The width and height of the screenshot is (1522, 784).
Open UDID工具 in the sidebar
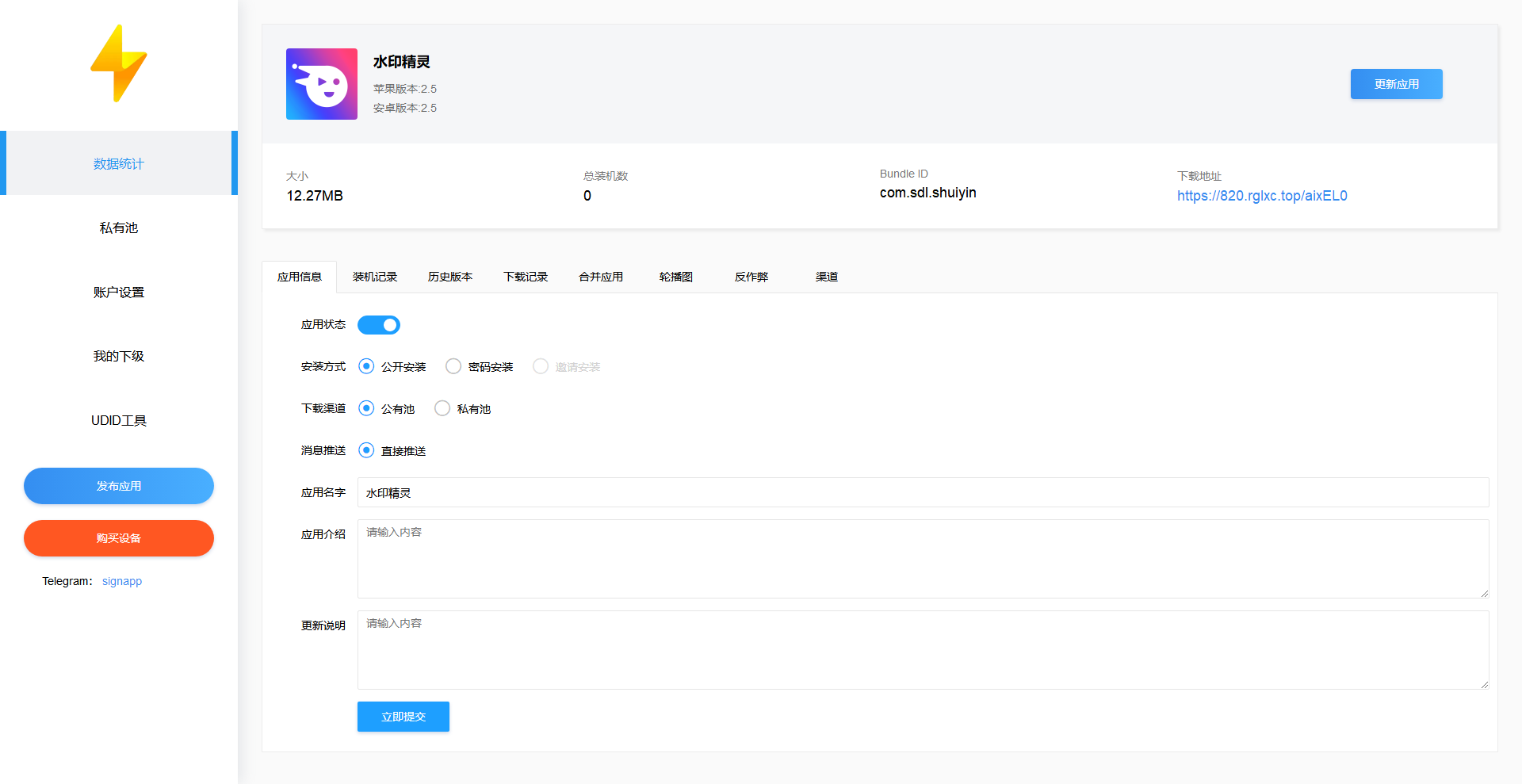[119, 420]
